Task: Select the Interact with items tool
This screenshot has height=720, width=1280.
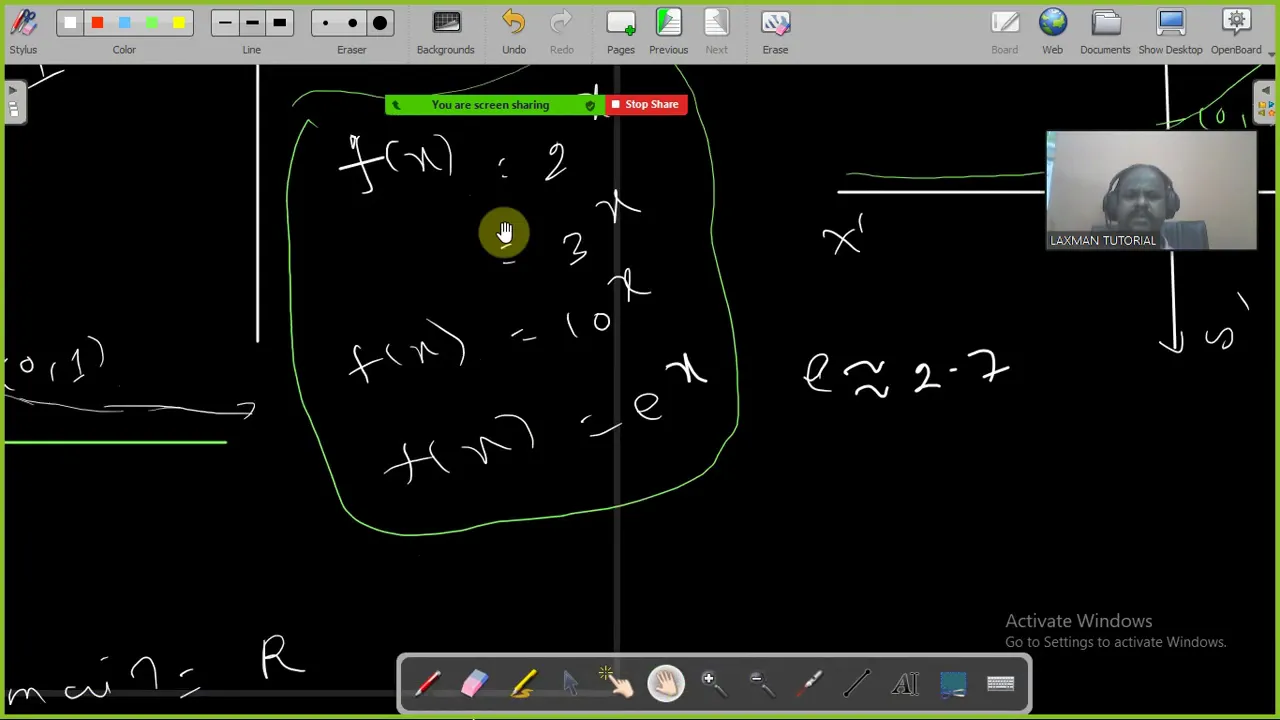Action: click(x=618, y=683)
